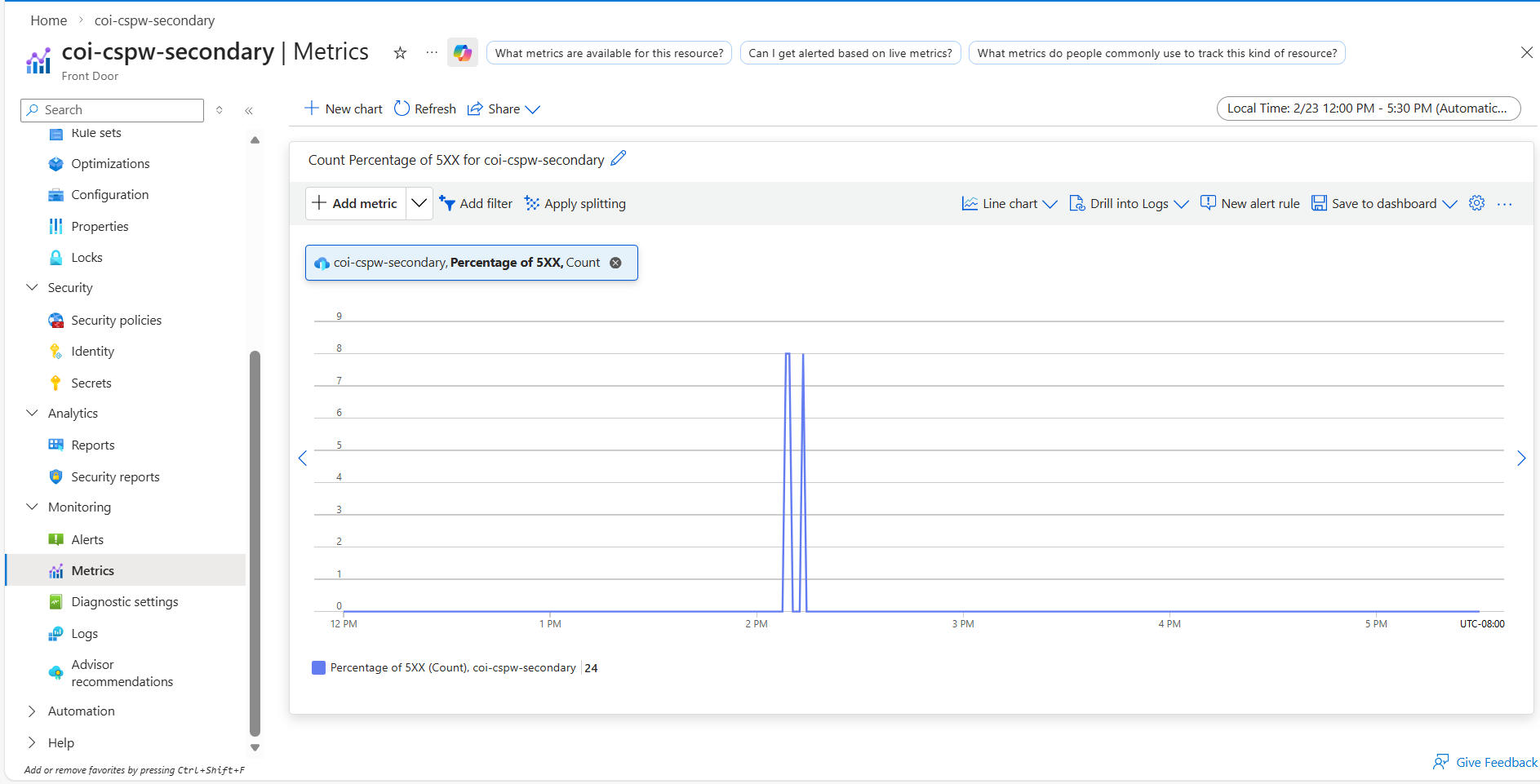Expand the Add metric dropdown arrow
The height and width of the screenshot is (784, 1540).
tap(419, 203)
